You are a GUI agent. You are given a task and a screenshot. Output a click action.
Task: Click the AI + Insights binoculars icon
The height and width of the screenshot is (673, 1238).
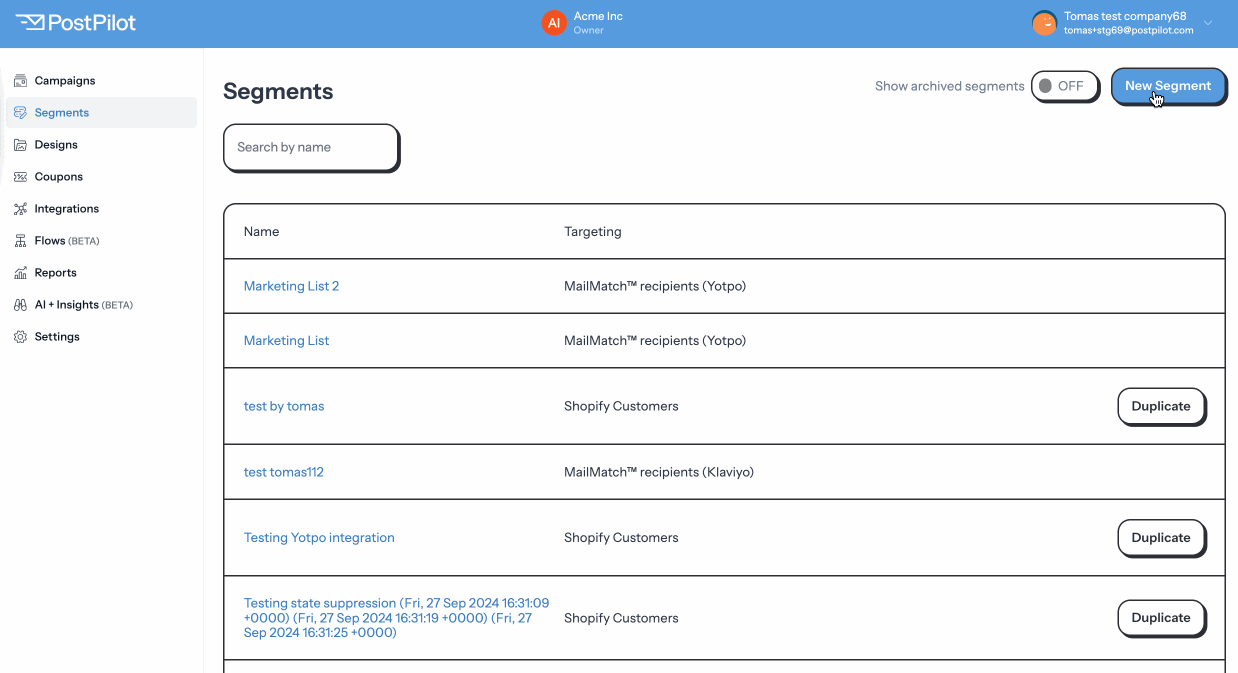pos(20,305)
